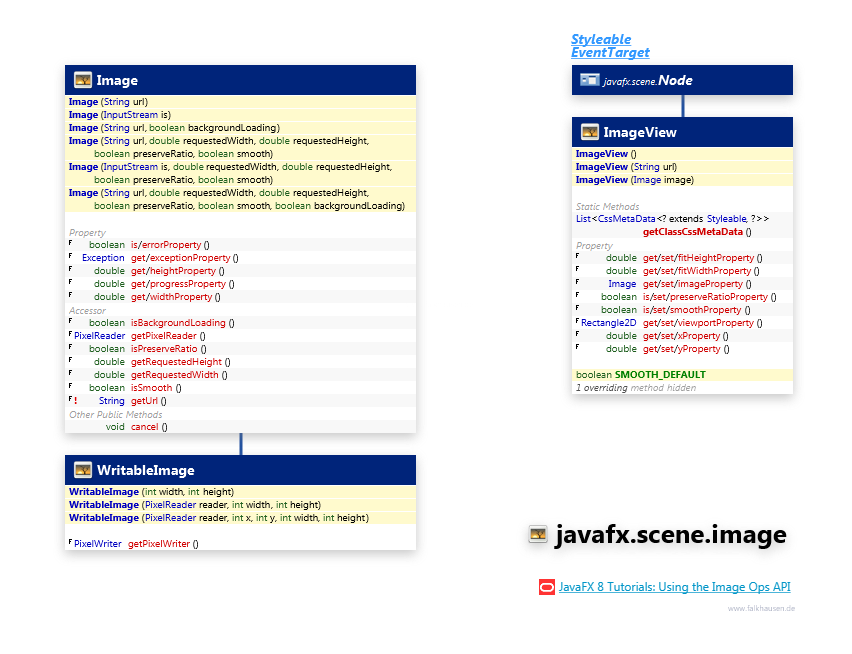Image resolution: width=852 pixels, height=654 pixels.
Task: Click the SMOOTH_DEFAULT constant field
Action: coord(660,375)
